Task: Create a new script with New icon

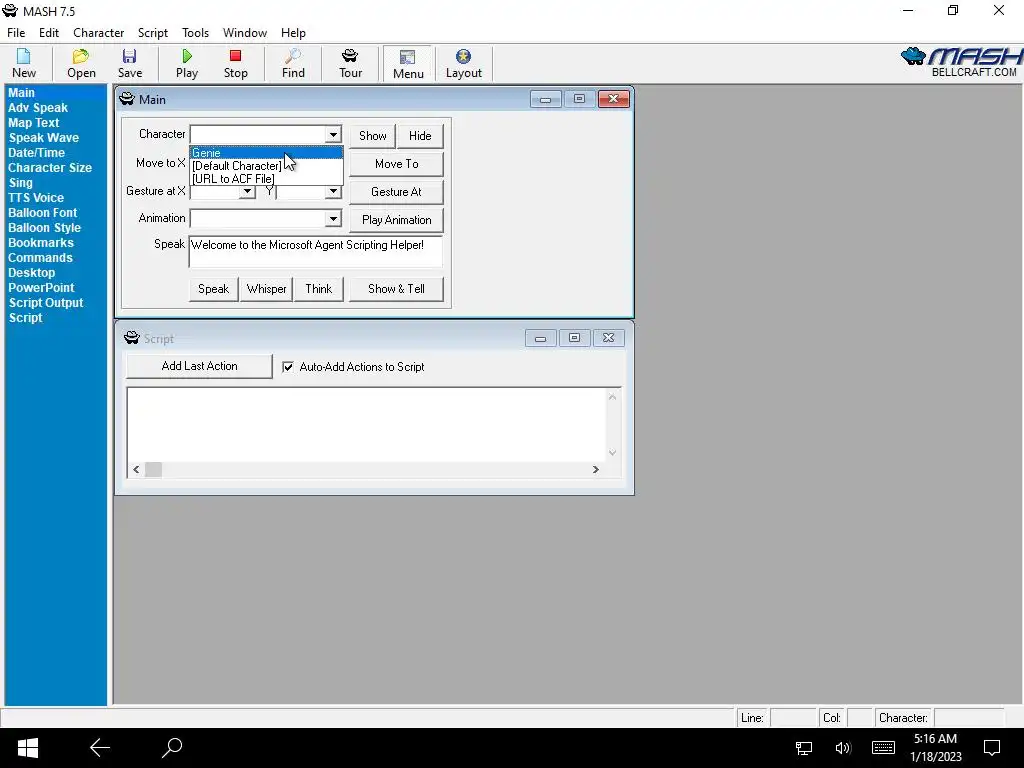Action: [x=24, y=63]
